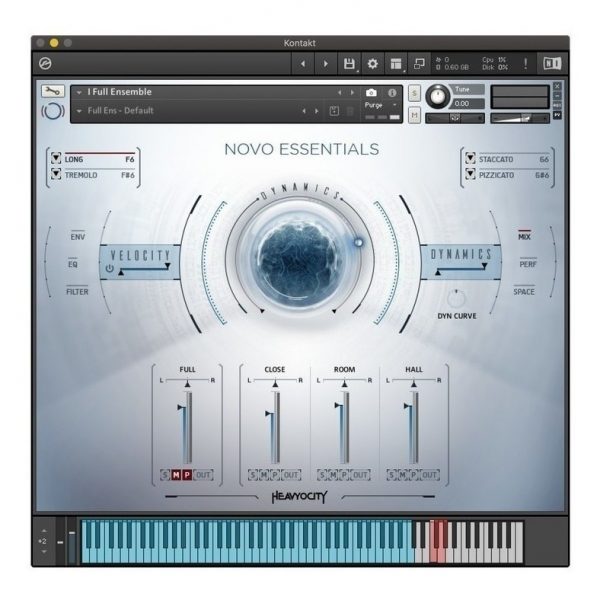The height and width of the screenshot is (600, 600).
Task: Go to next preset in toolbar
Action: pyautogui.click(x=326, y=64)
